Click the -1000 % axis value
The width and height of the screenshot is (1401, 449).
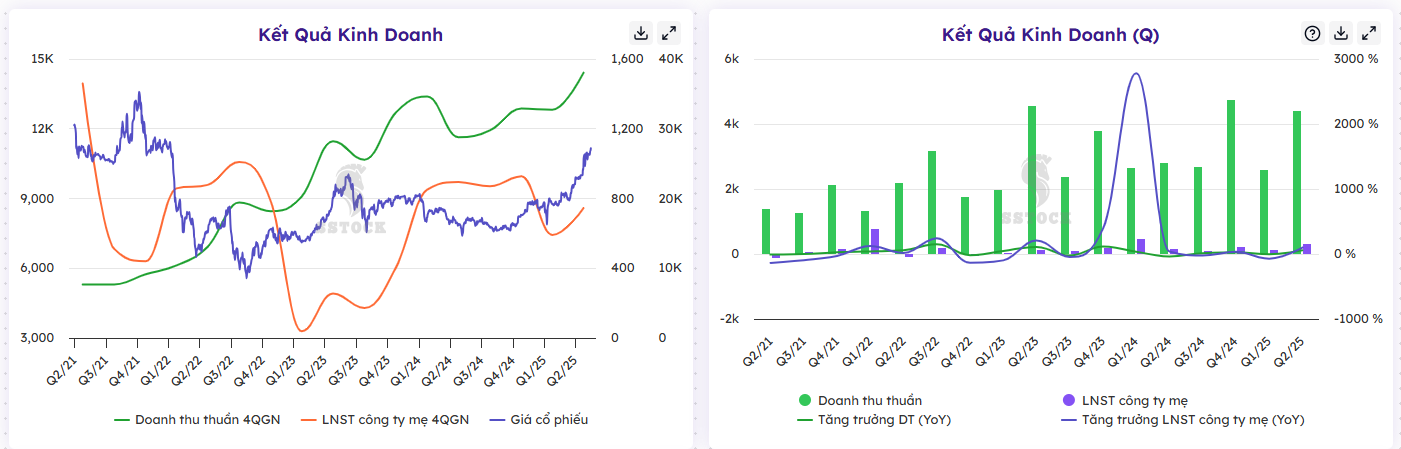point(1357,319)
